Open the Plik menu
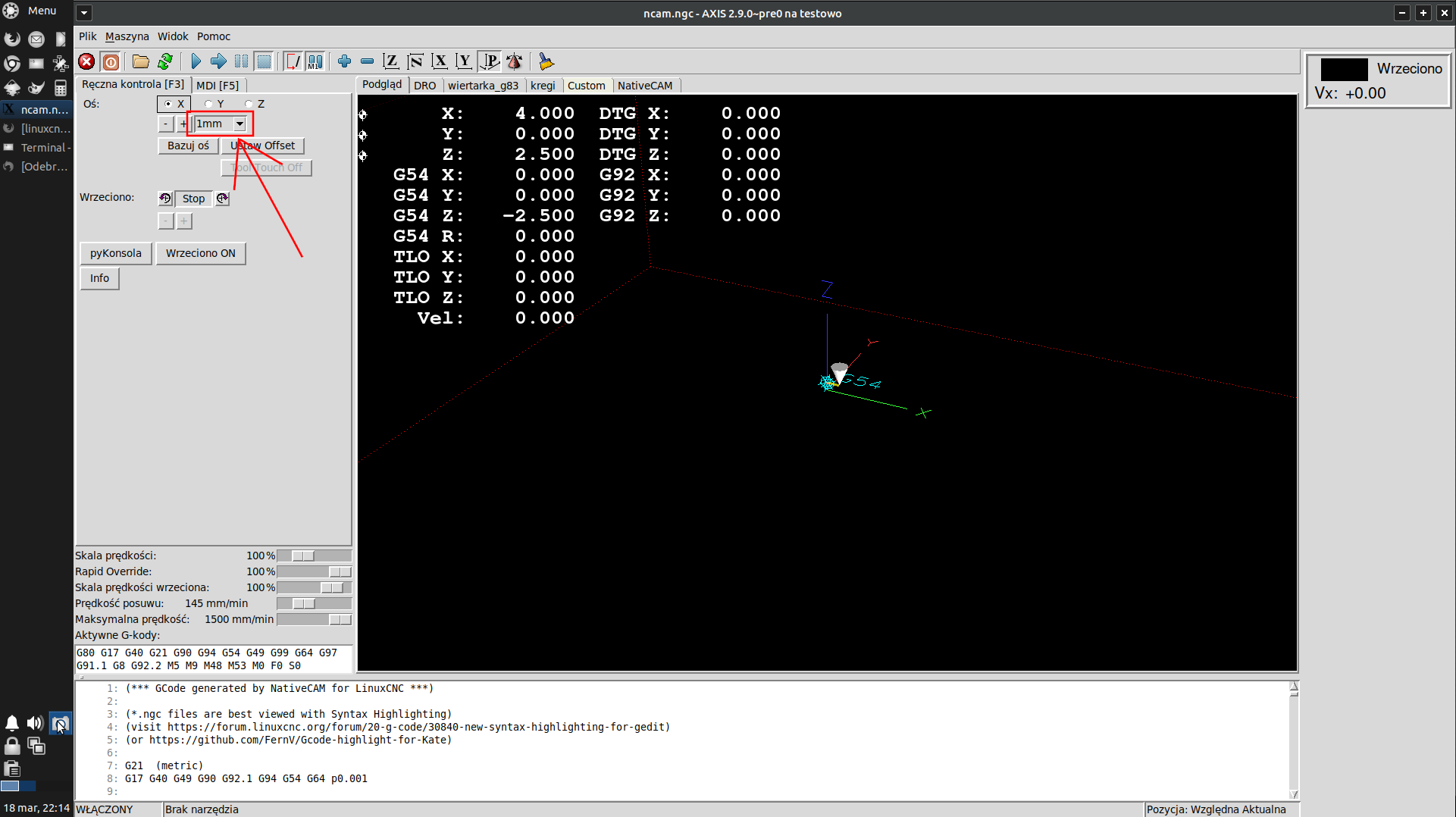 coord(88,36)
